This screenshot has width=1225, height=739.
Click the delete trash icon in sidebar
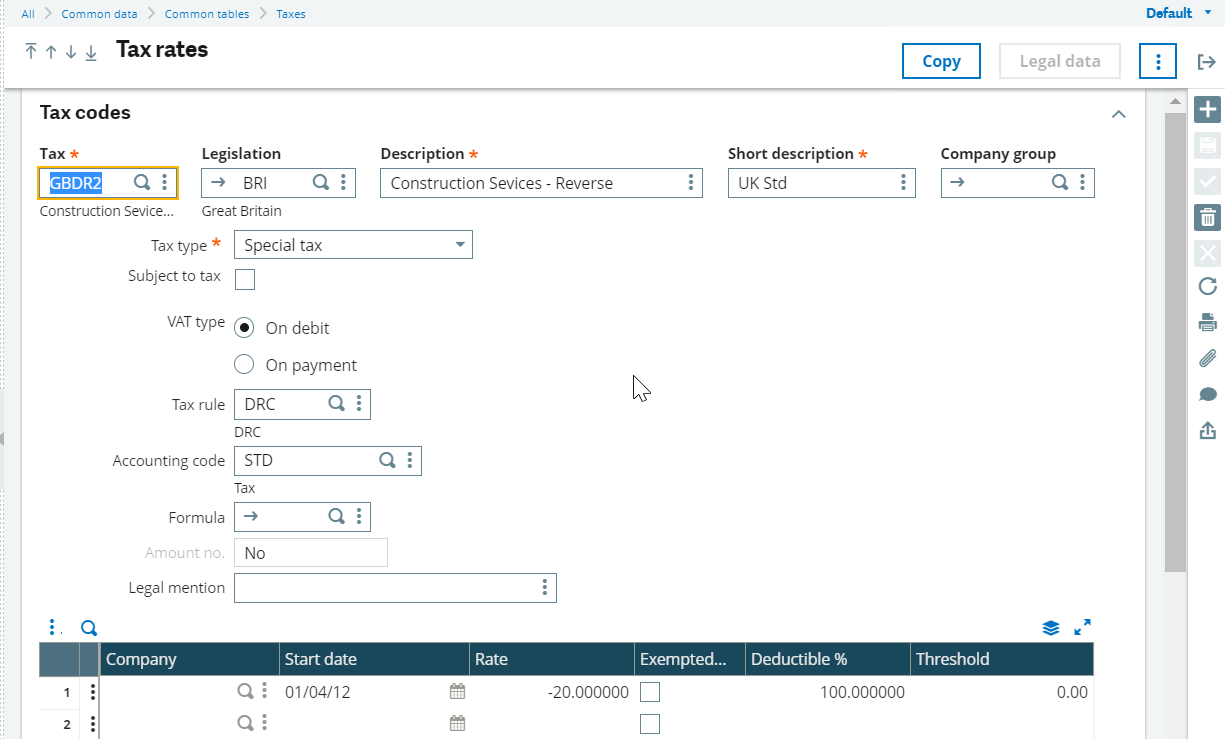[1207, 217]
